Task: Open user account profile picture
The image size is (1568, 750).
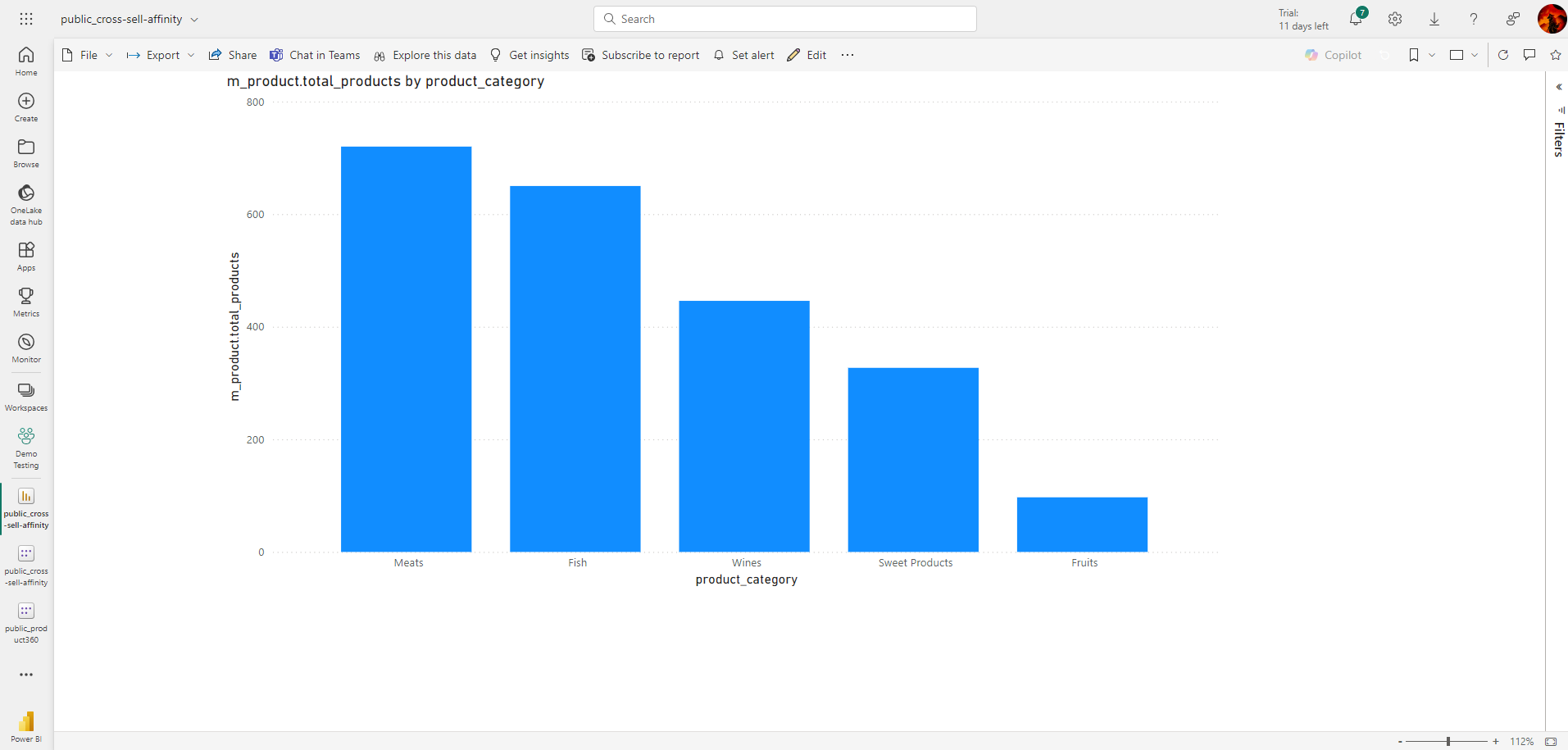Action: pyautogui.click(x=1552, y=19)
